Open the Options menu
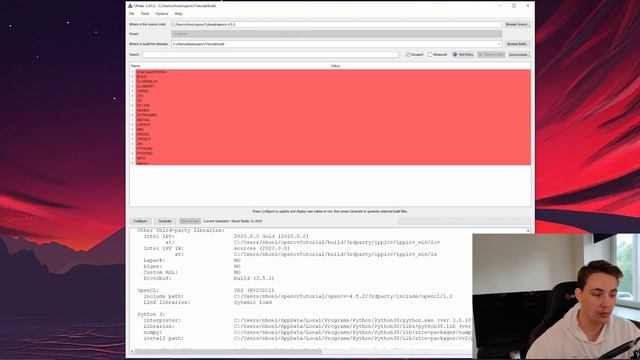Image resolution: width=640 pixels, height=360 pixels. pyautogui.click(x=162, y=14)
